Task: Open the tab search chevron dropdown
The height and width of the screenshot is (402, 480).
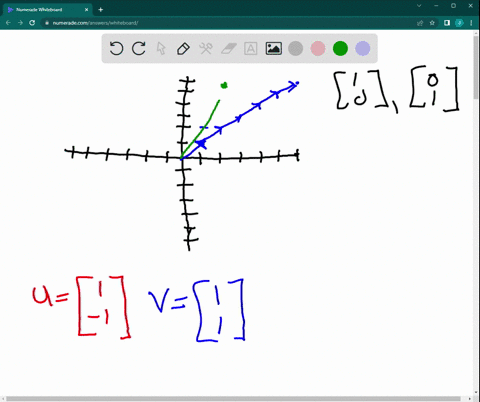Action: coord(419,6)
